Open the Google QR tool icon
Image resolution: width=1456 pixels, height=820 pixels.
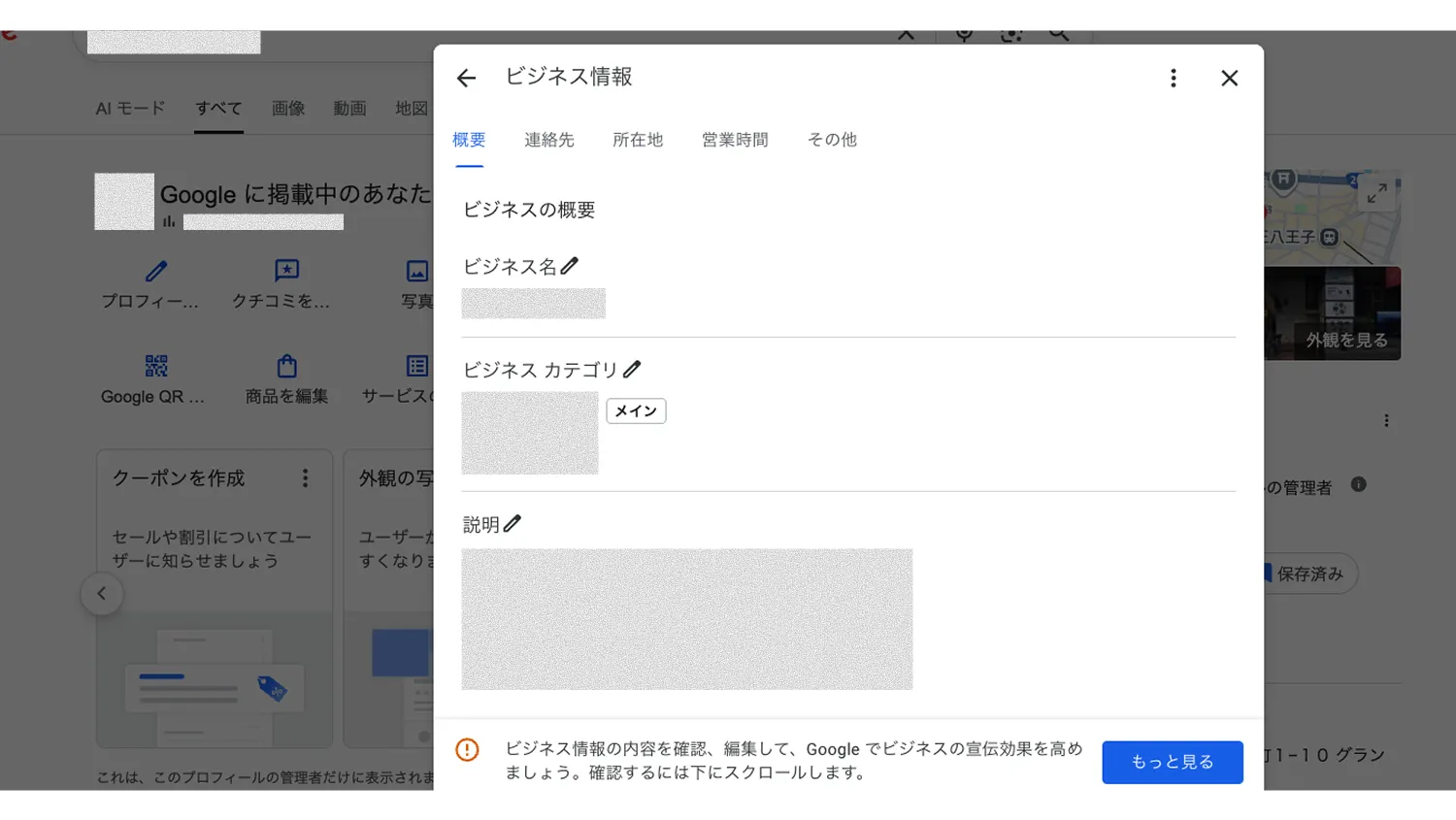[155, 365]
